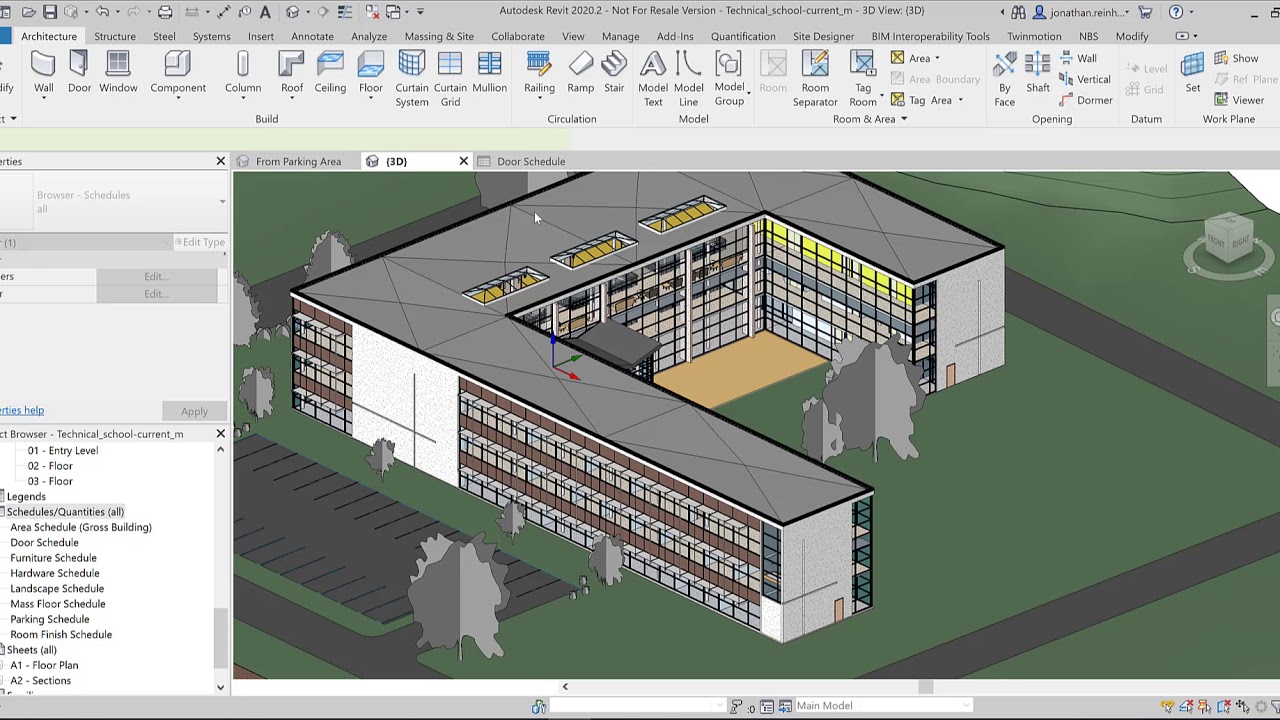The height and width of the screenshot is (720, 1280).
Task: Activate the Railing tool
Action: click(539, 73)
